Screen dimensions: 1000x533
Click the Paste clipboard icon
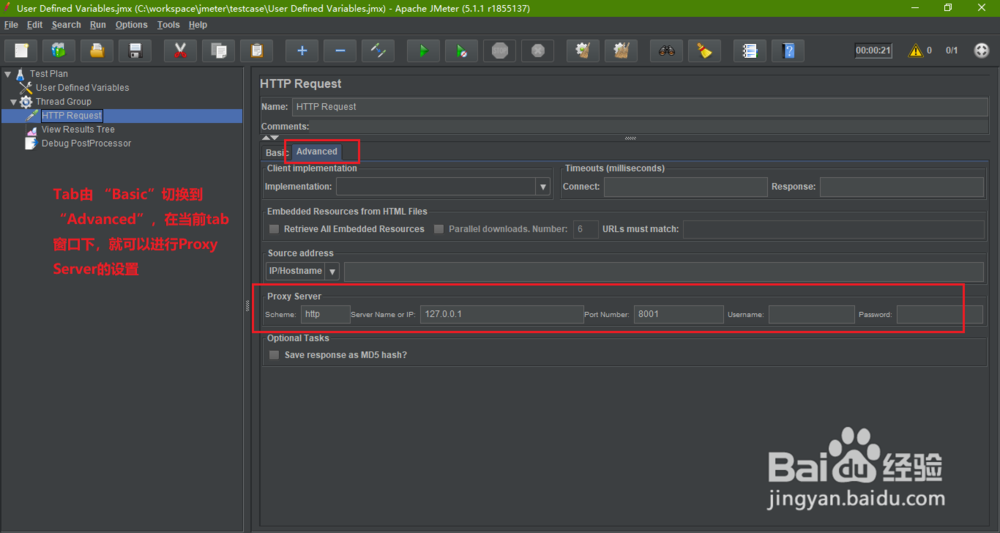pos(257,51)
